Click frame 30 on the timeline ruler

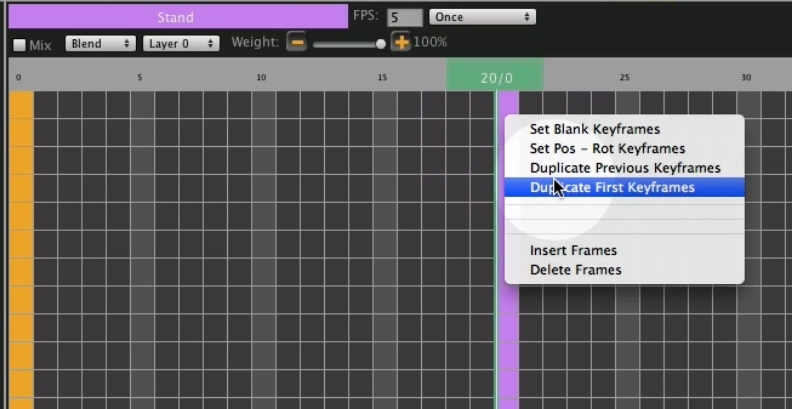pyautogui.click(x=746, y=77)
